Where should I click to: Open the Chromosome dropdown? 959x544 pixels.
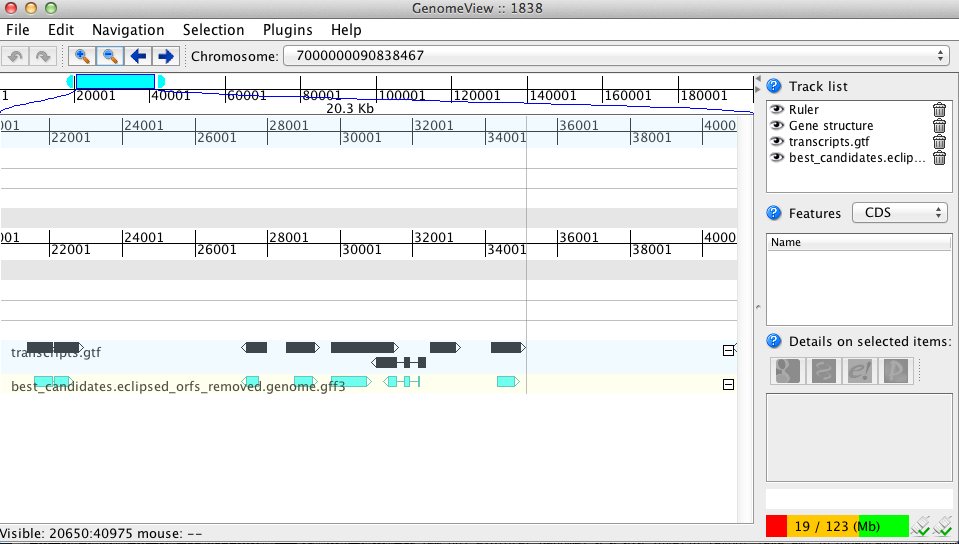[616, 56]
